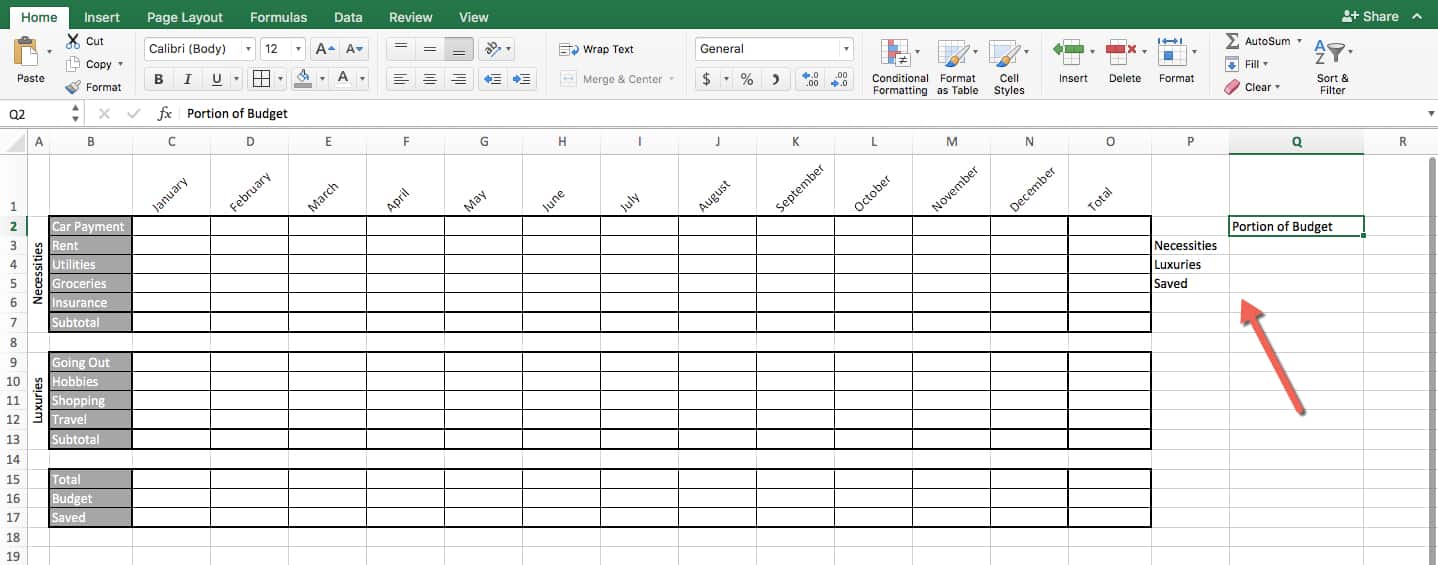1438x565 pixels.
Task: Expand the General number format dropdown
Action: (846, 49)
